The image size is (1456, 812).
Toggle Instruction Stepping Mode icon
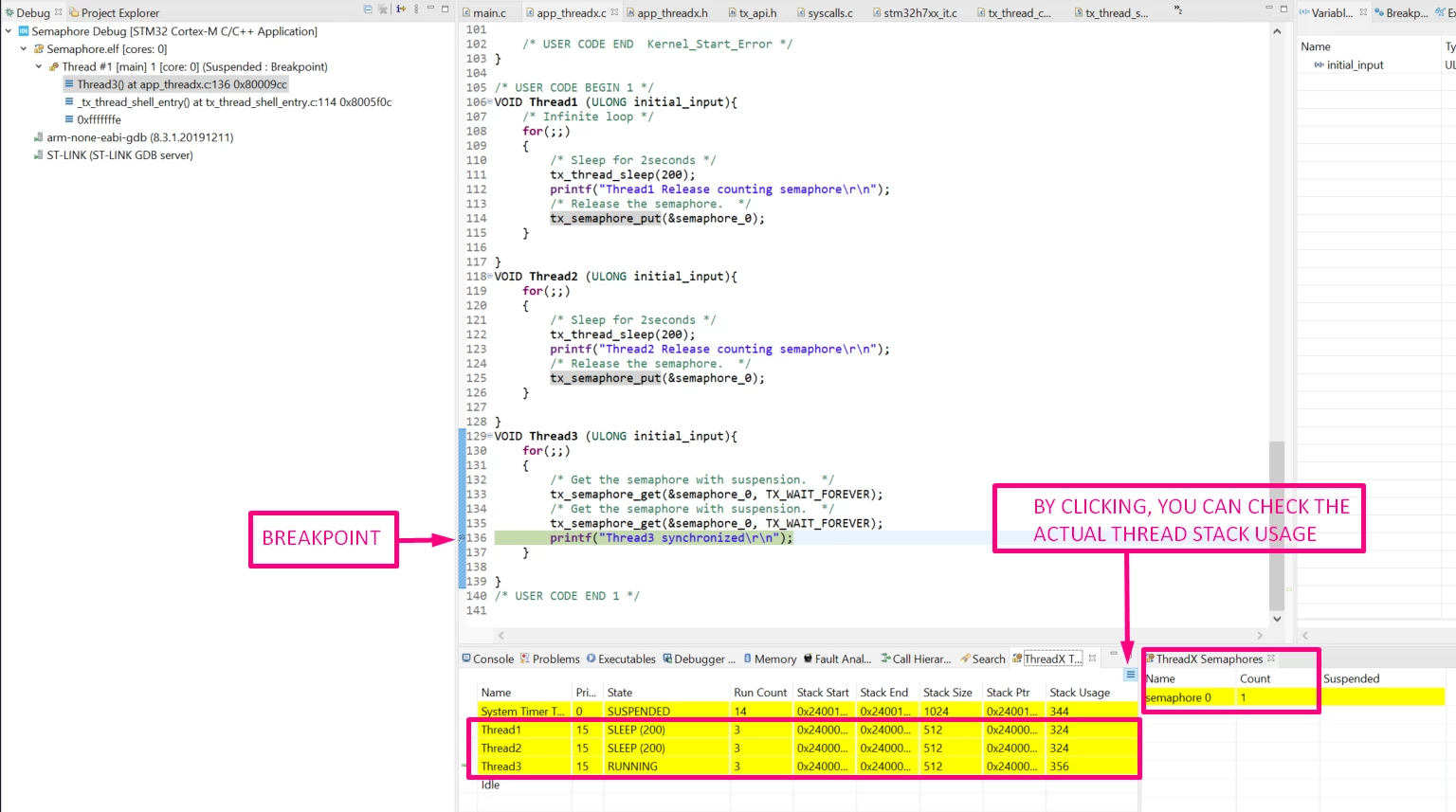pyautogui.click(x=401, y=9)
